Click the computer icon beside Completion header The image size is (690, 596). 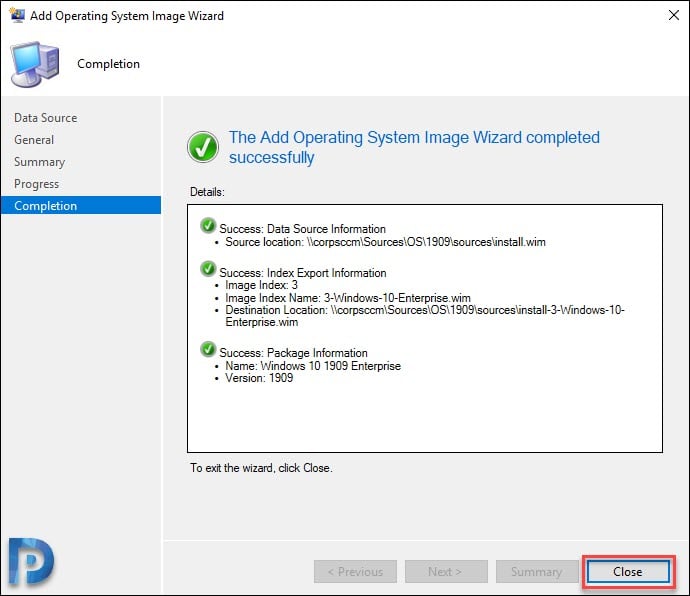35,64
